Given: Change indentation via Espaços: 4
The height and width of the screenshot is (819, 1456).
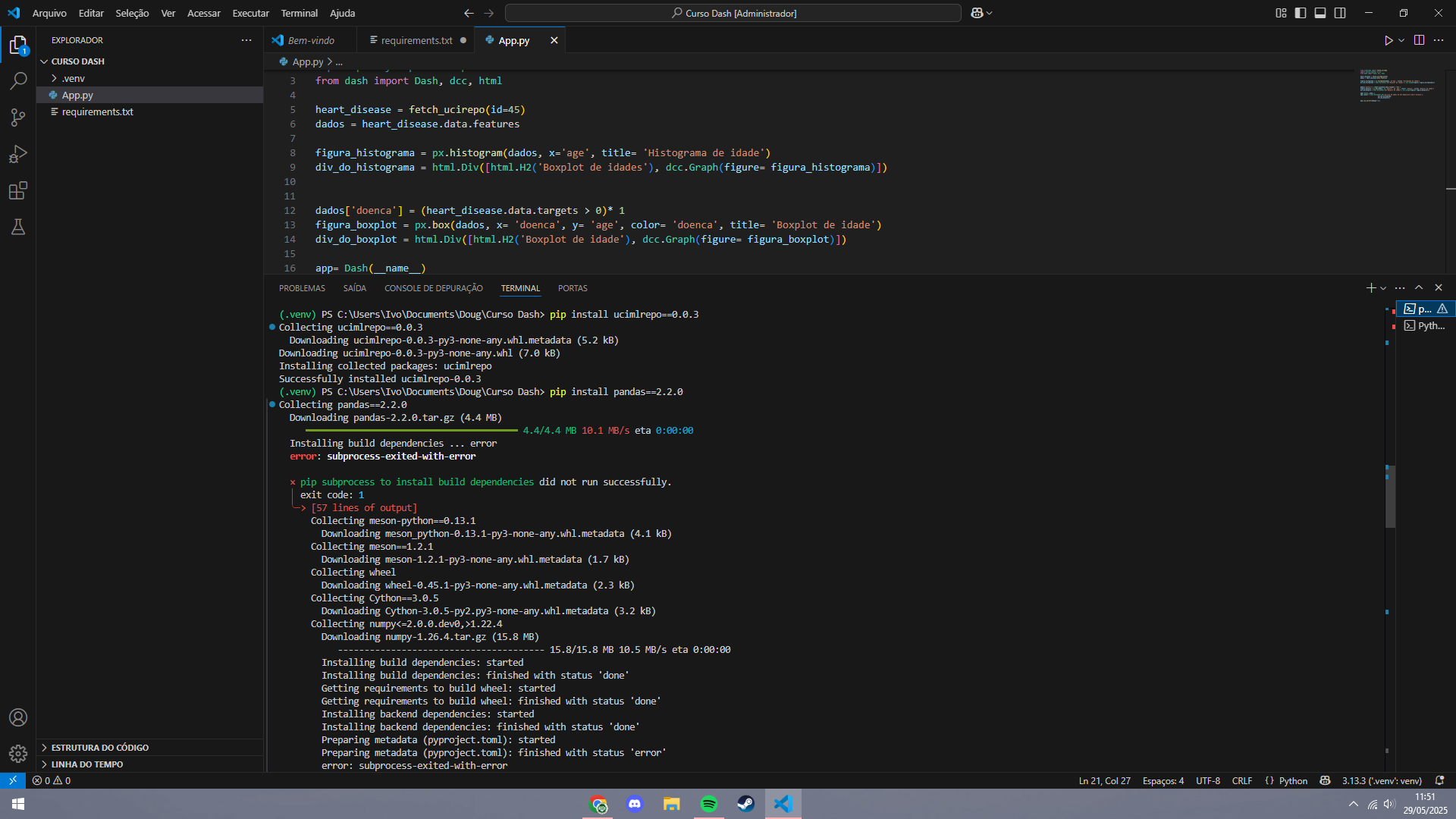Looking at the screenshot, I should click(1163, 780).
